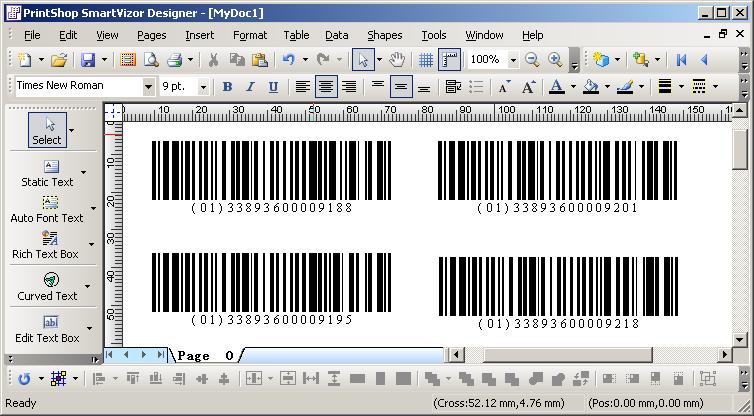This screenshot has width=754, height=416.
Task: Open the Shapes menu
Action: coord(385,35)
